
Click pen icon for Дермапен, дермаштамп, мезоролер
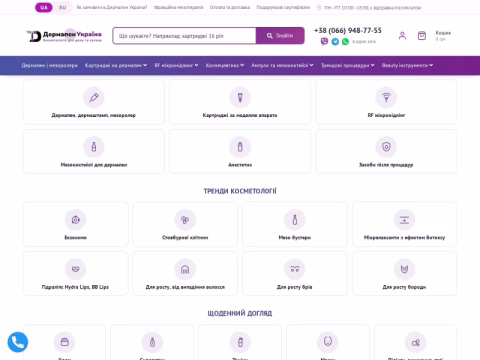[94, 97]
